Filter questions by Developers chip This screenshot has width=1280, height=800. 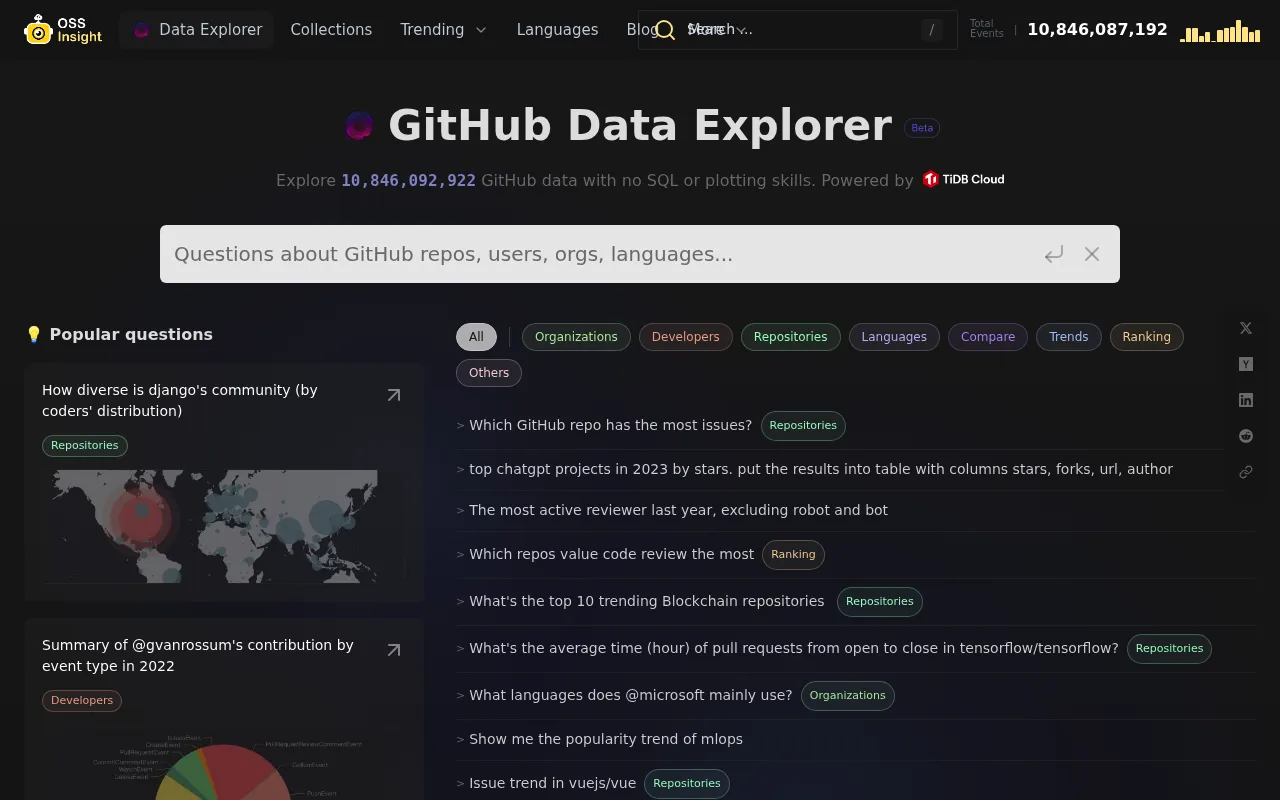click(685, 337)
